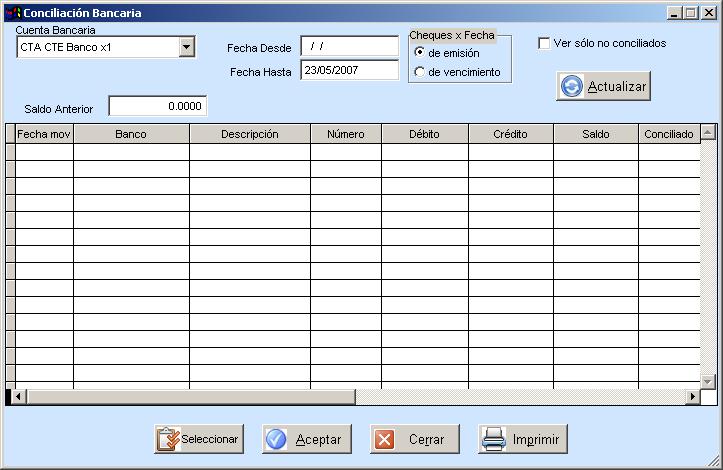Select 'de emisión' radio option

coord(419,53)
